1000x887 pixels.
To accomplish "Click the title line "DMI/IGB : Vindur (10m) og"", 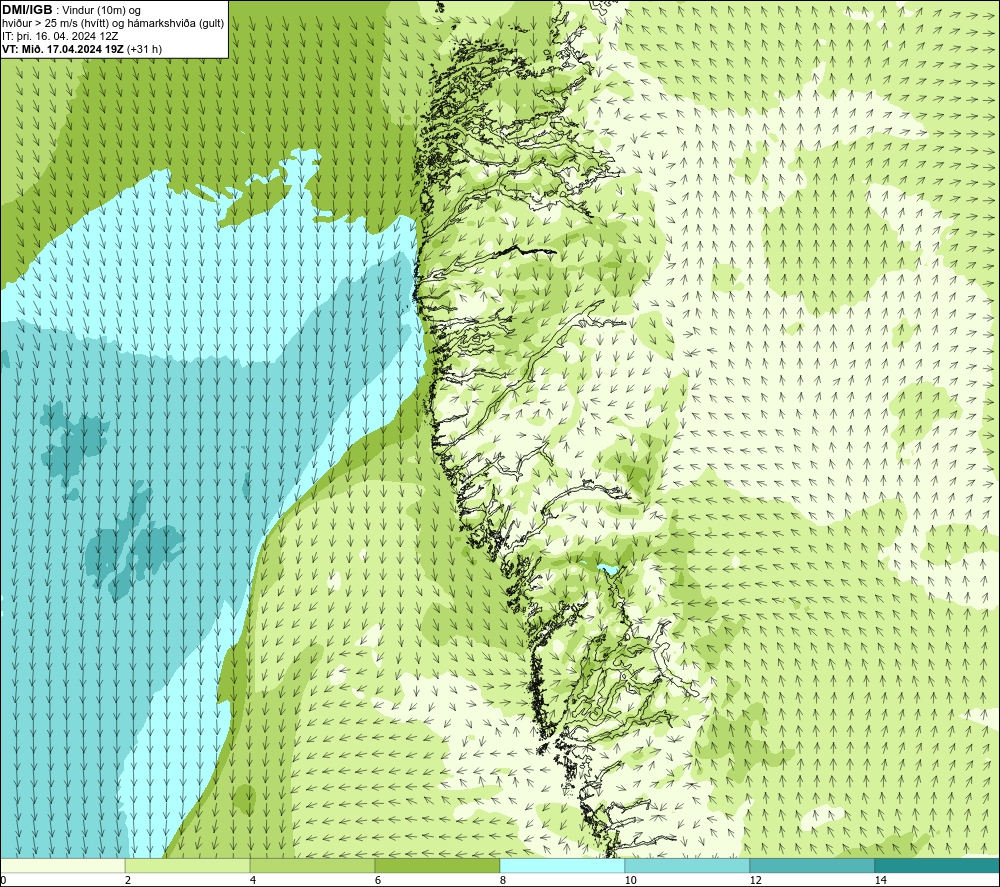I will pos(72,10).
